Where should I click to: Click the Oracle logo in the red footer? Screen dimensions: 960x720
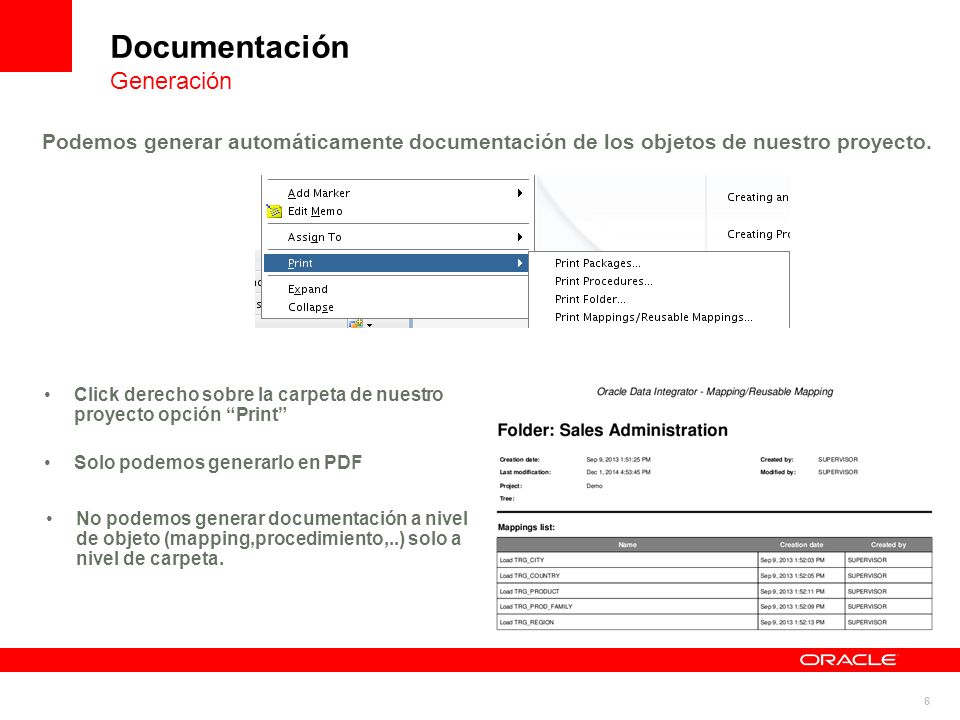848,660
